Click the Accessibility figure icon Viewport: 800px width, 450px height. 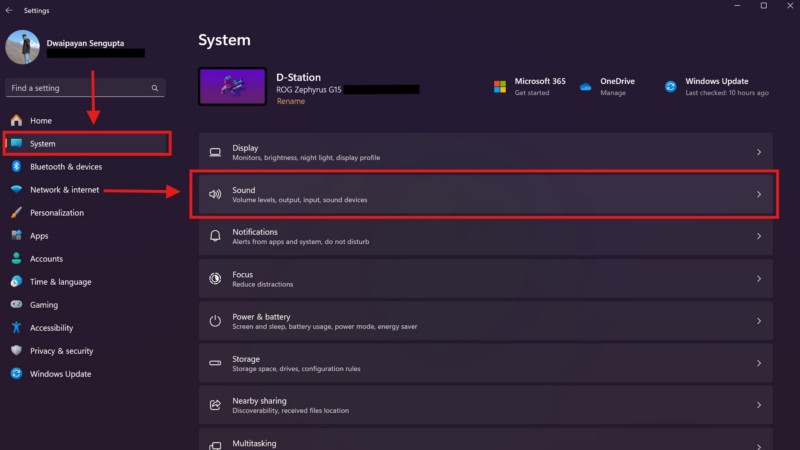pyautogui.click(x=16, y=328)
